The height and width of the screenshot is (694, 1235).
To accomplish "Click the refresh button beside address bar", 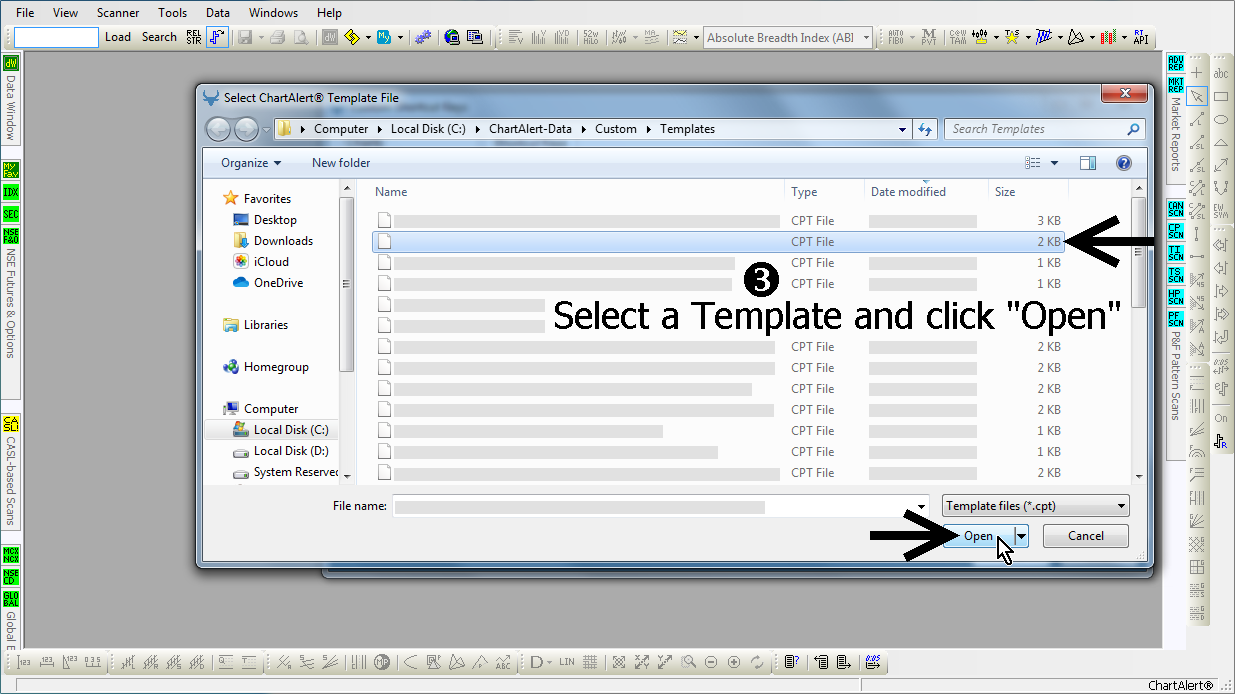I will [x=926, y=129].
